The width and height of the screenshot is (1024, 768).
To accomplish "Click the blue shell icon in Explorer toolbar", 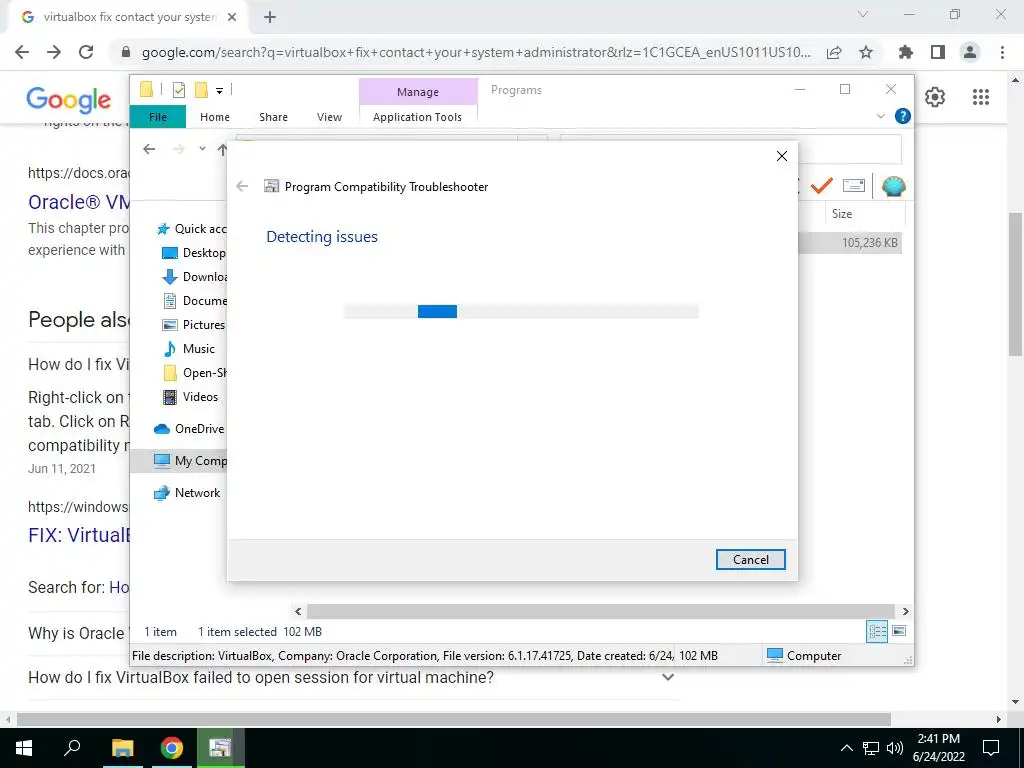I will [893, 186].
